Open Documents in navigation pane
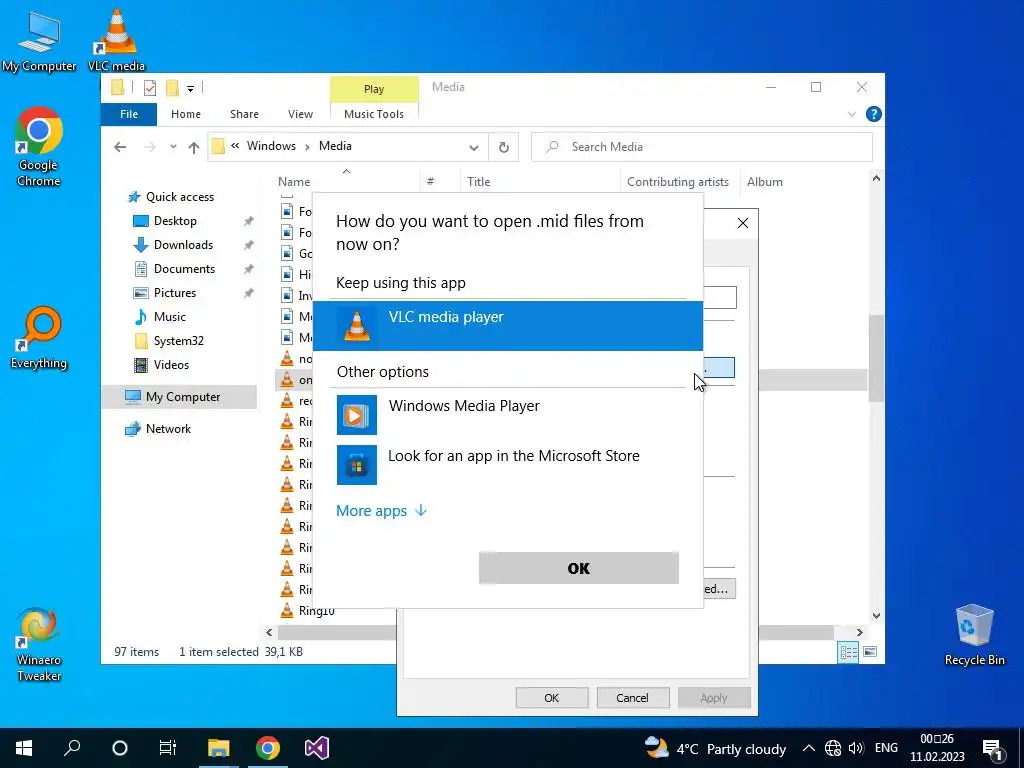 (184, 268)
